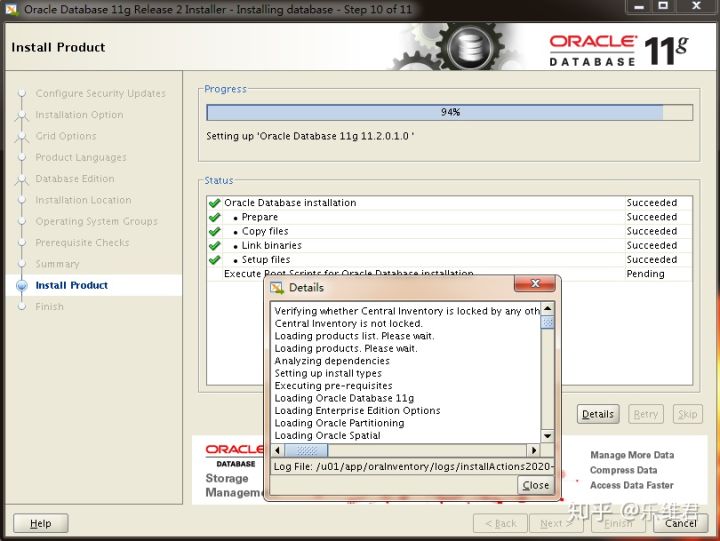This screenshot has width=720, height=541.
Task: Click the green checkmark next to Link binaries
Action: pyautogui.click(x=214, y=245)
